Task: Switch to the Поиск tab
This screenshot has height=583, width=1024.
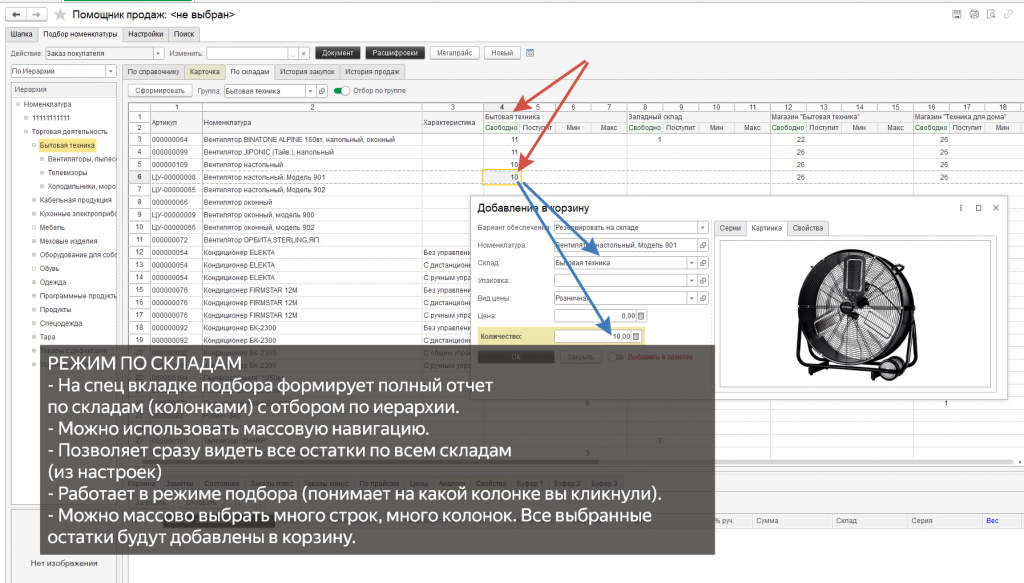Action: point(184,34)
